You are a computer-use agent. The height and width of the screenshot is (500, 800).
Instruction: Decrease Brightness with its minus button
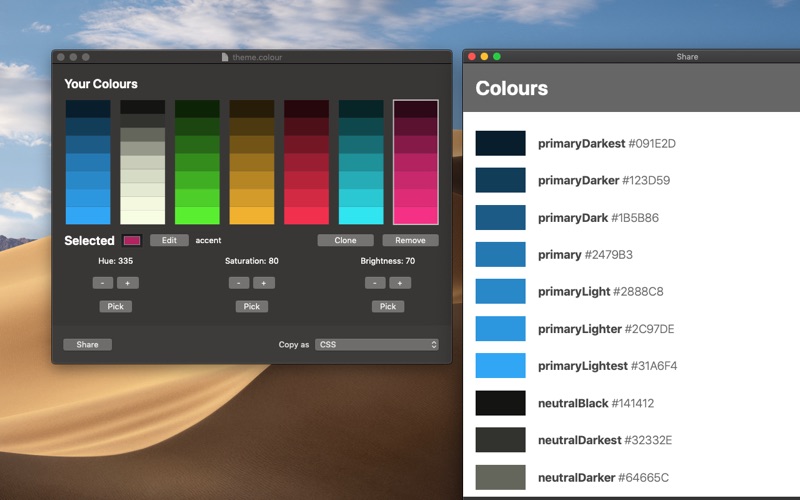(375, 283)
